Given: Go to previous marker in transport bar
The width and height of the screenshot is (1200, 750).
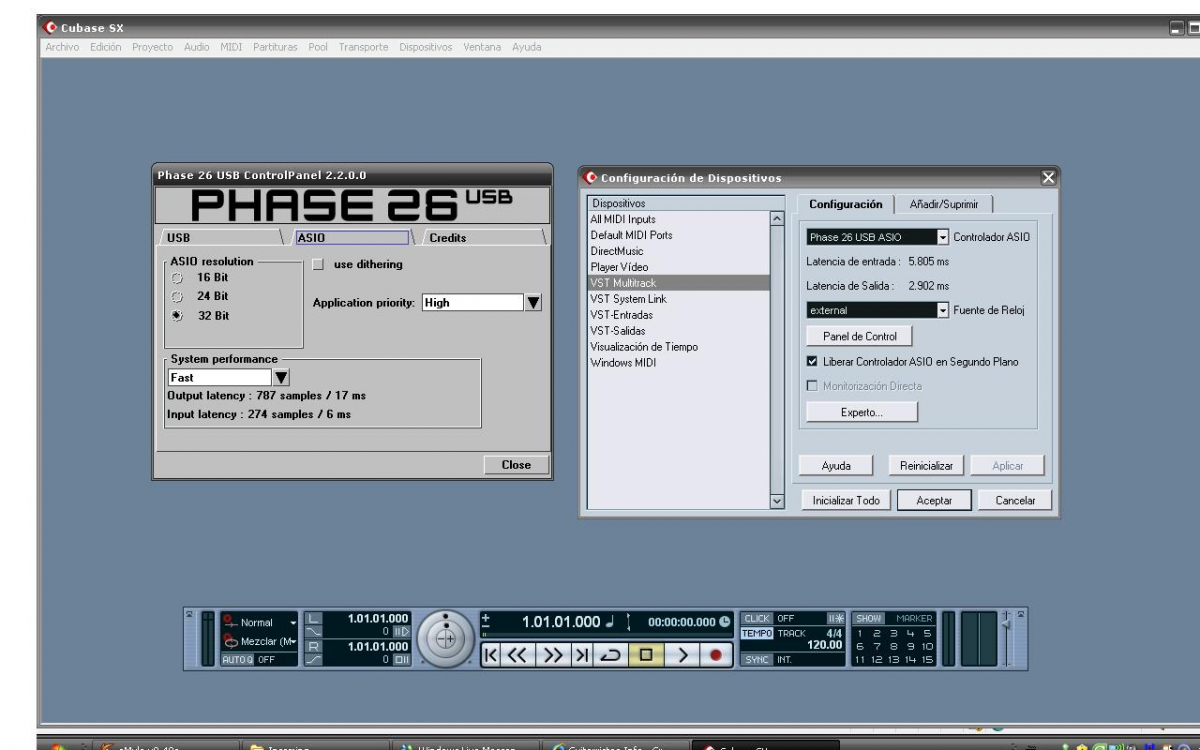Looking at the screenshot, I should pyautogui.click(x=491, y=655).
